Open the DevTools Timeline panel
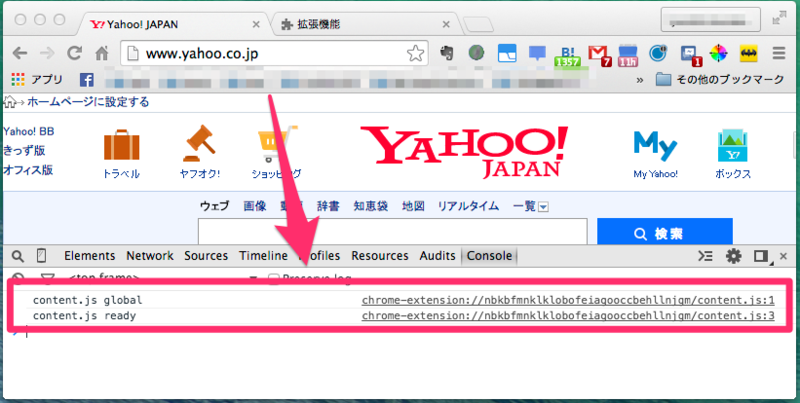800x403 pixels. click(x=263, y=256)
